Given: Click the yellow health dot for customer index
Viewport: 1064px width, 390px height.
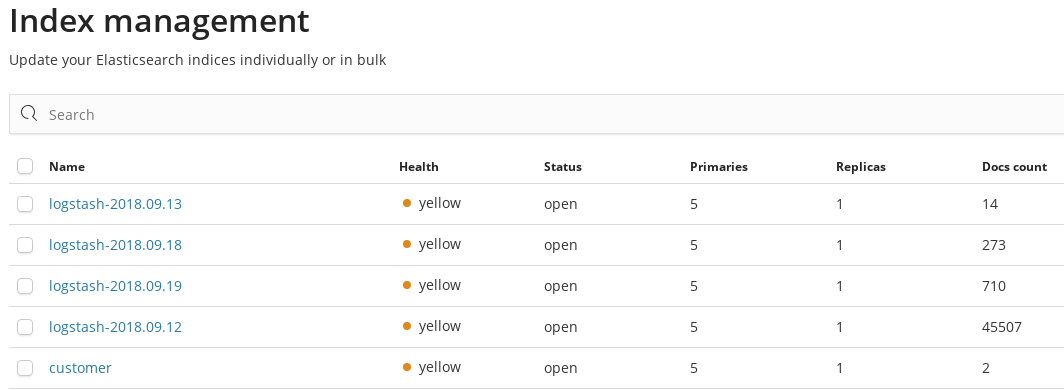Looking at the screenshot, I should [406, 367].
